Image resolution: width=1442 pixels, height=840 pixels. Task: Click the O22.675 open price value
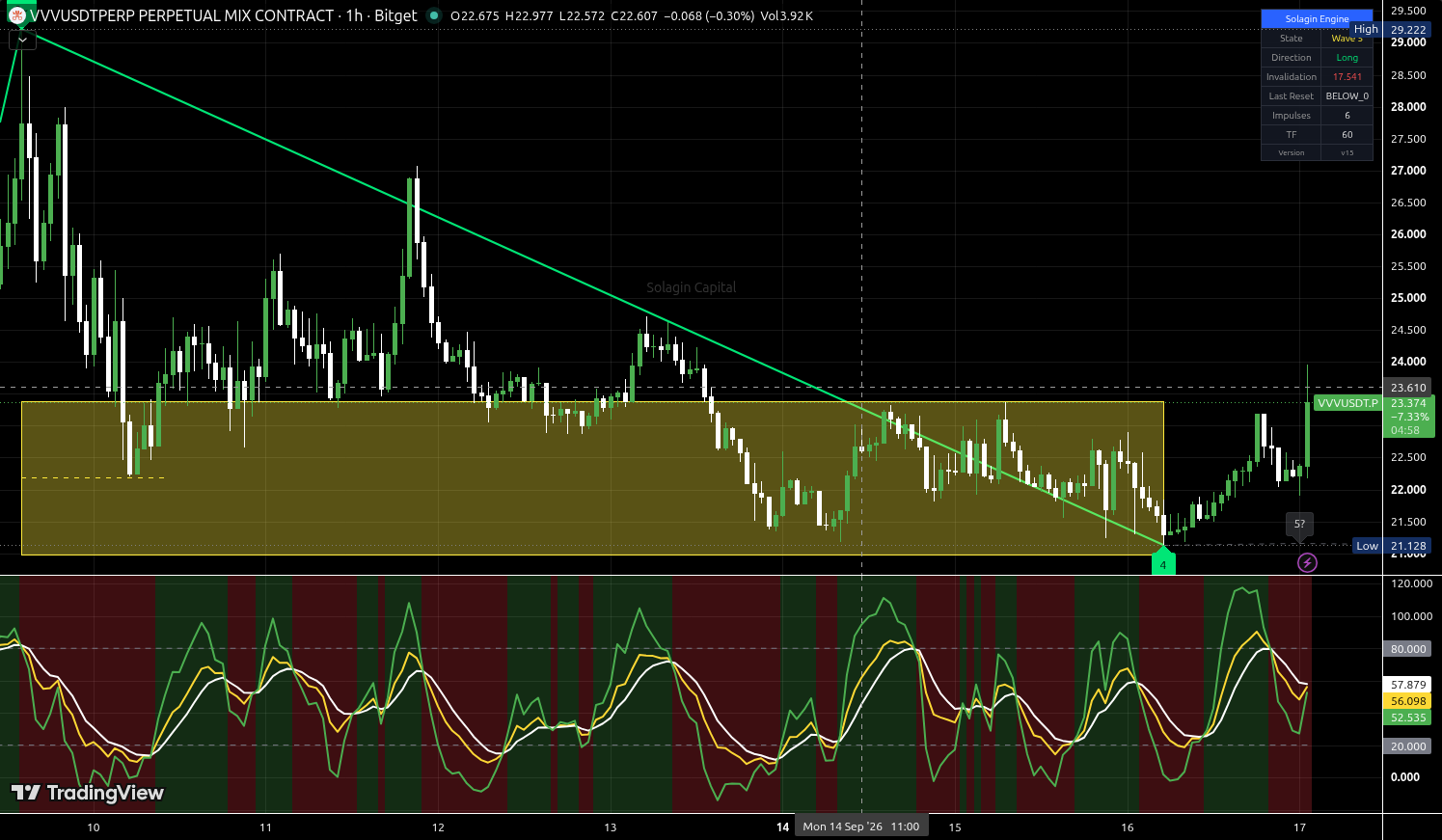(x=475, y=15)
